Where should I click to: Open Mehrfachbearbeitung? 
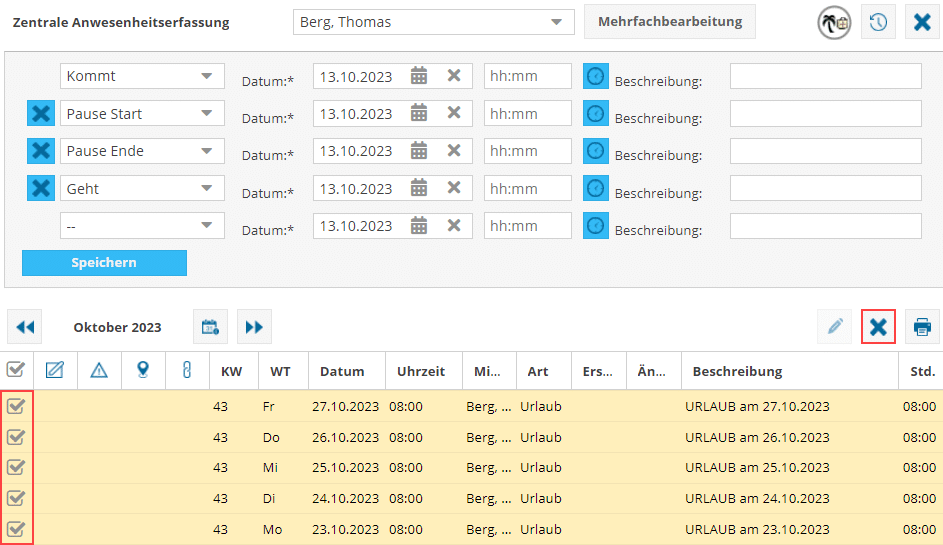(x=670, y=22)
